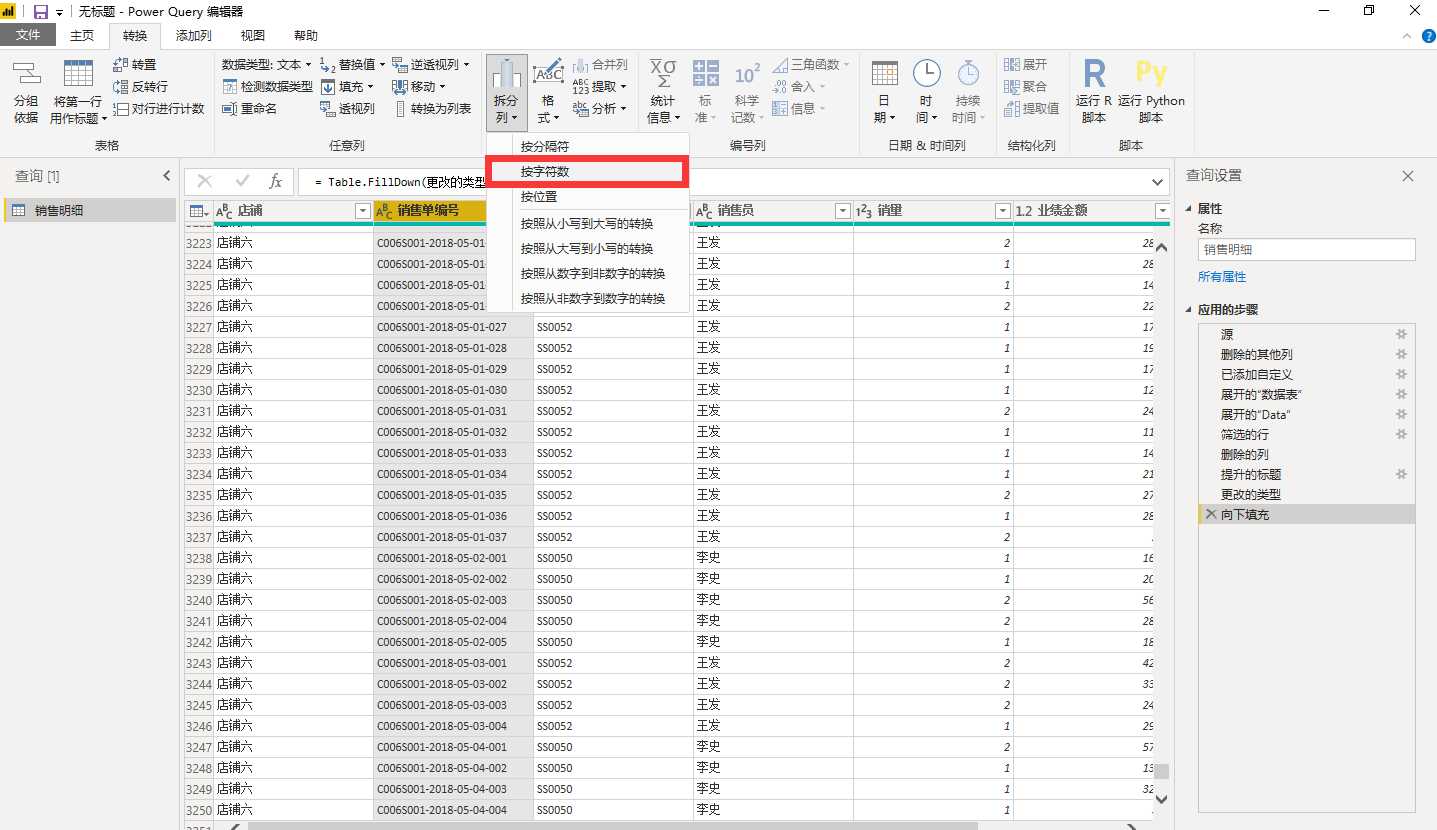This screenshot has height=830, width=1437.
Task: Click the 分组依据 (Group By) icon
Action: tap(26, 75)
